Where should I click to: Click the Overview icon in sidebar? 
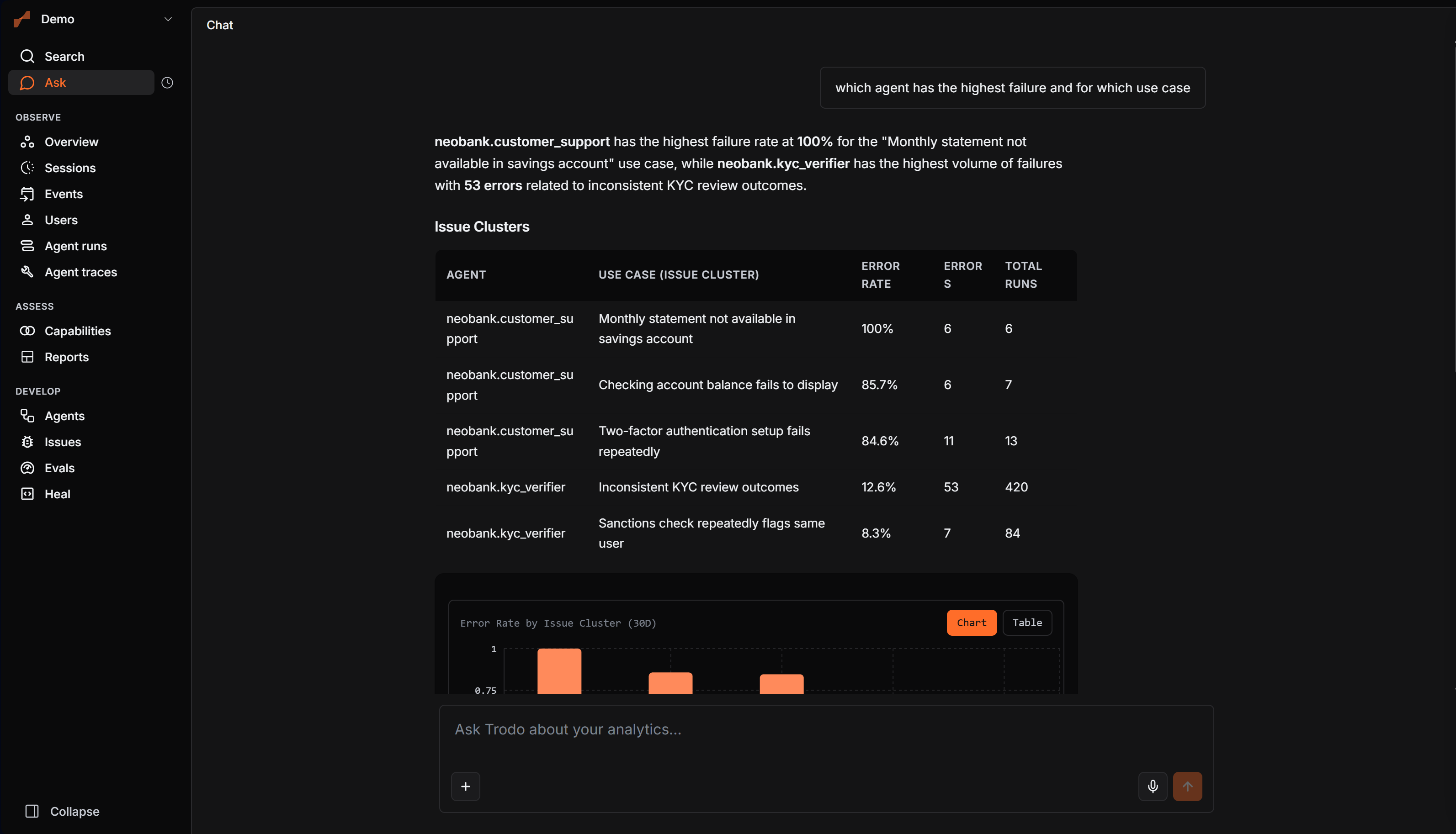27,142
